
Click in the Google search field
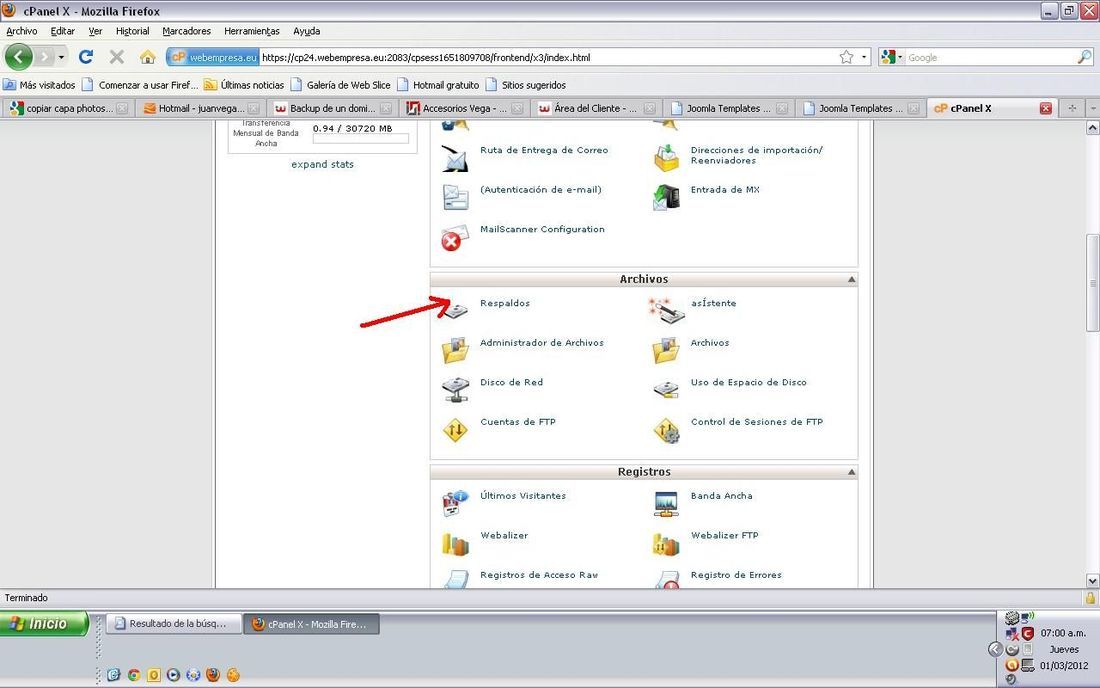pos(991,58)
